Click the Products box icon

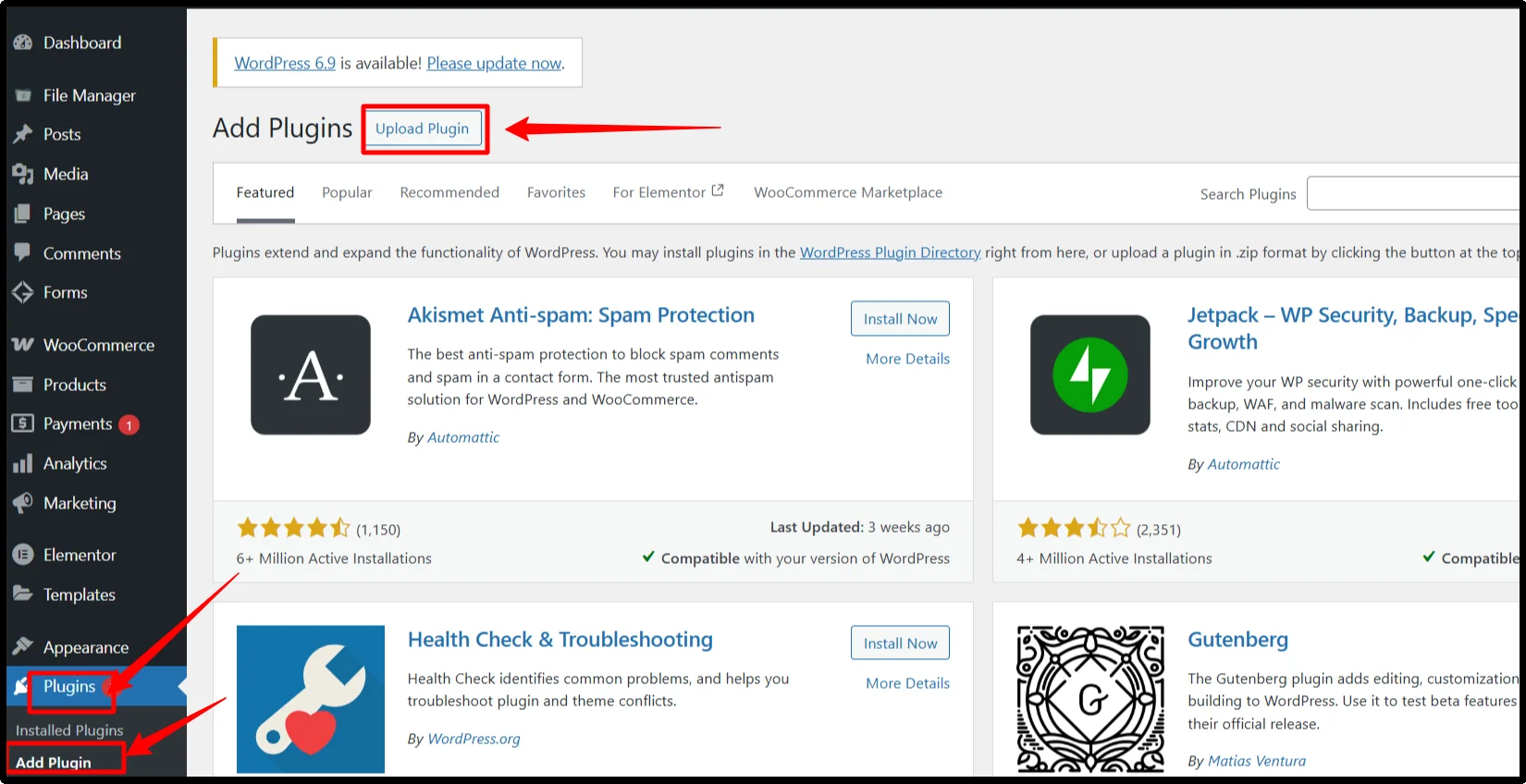(22, 385)
